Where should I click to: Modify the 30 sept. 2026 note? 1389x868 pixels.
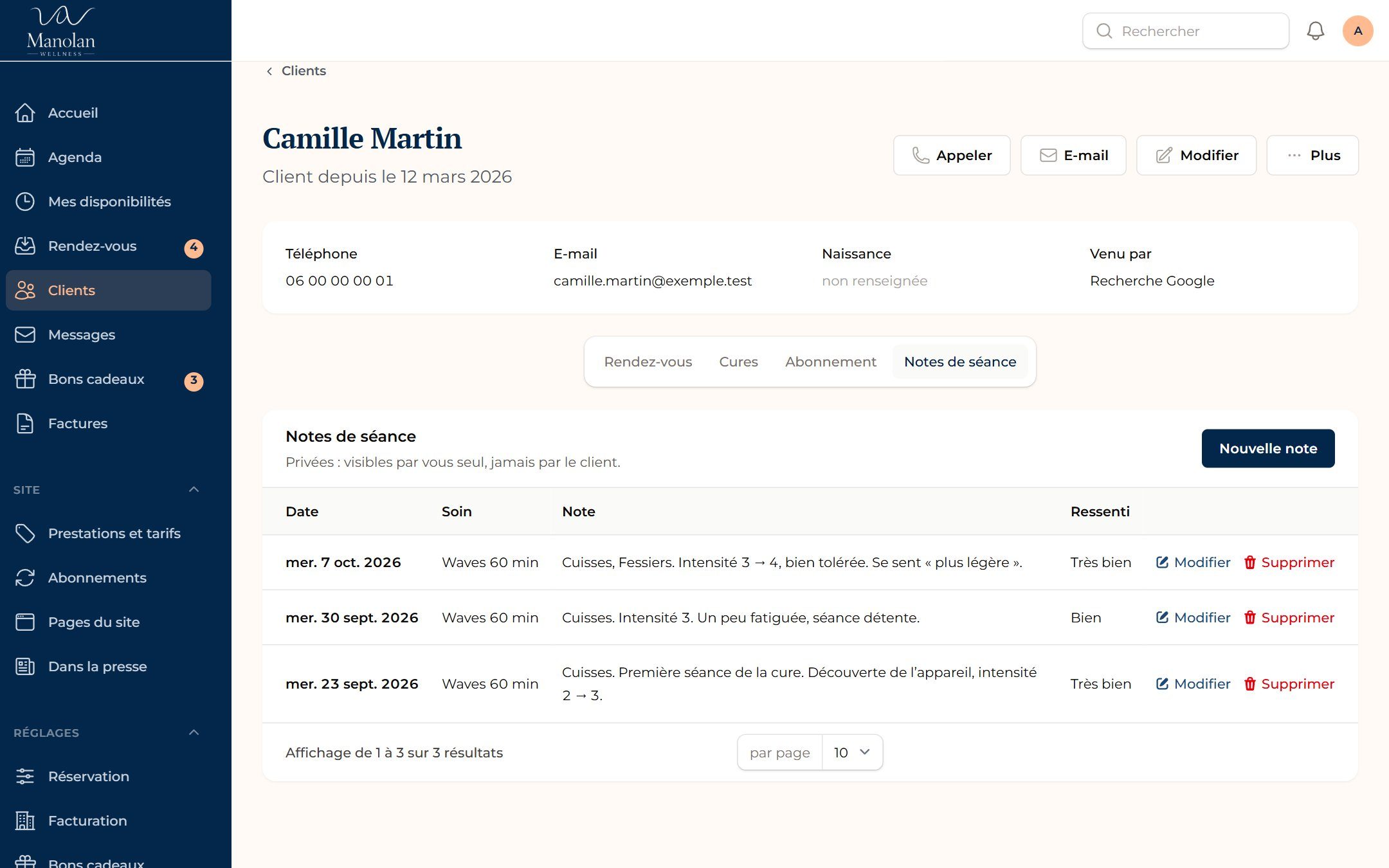tap(1193, 618)
